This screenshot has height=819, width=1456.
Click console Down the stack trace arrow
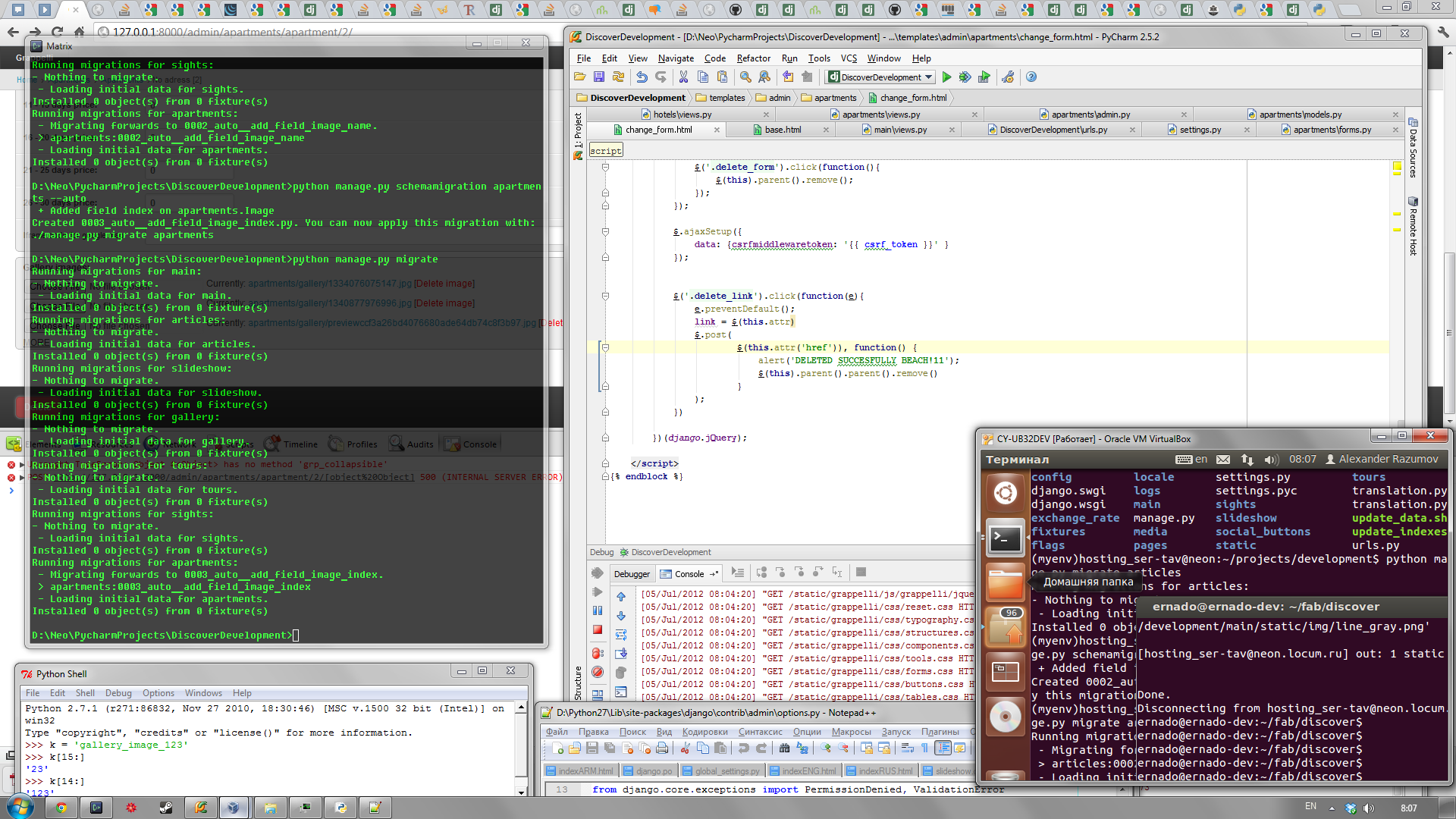tap(621, 616)
